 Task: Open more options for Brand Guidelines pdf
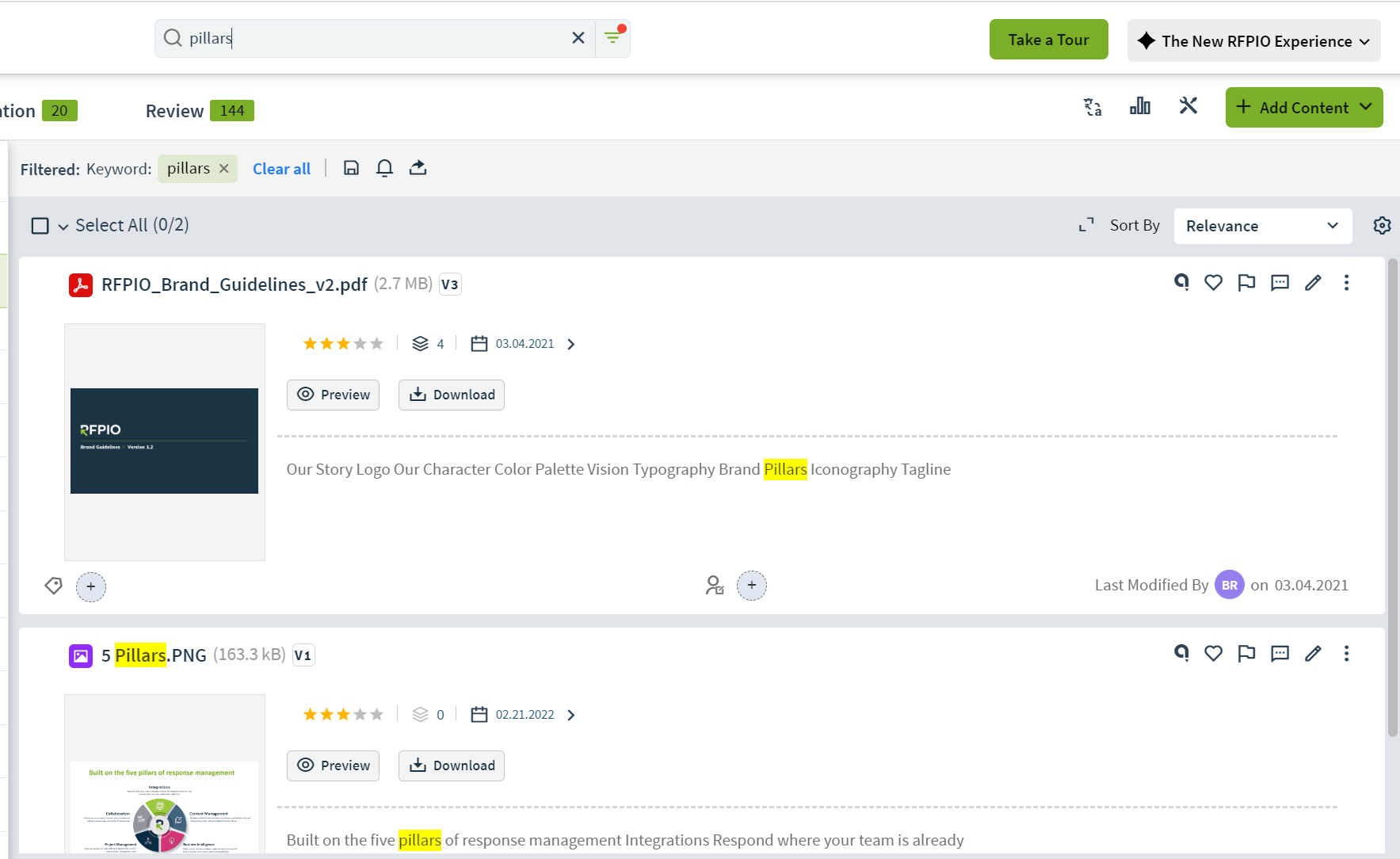tap(1346, 282)
